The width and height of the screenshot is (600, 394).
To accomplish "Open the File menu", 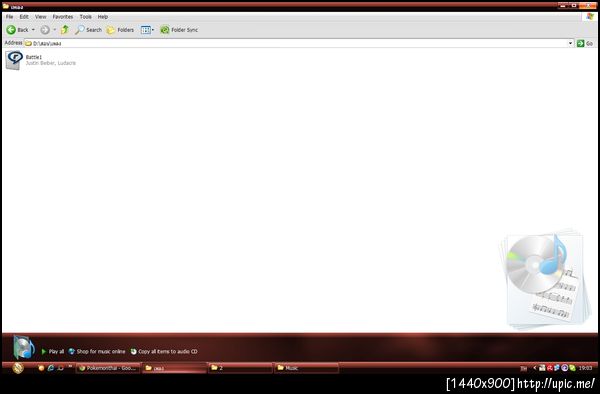I will (10, 17).
